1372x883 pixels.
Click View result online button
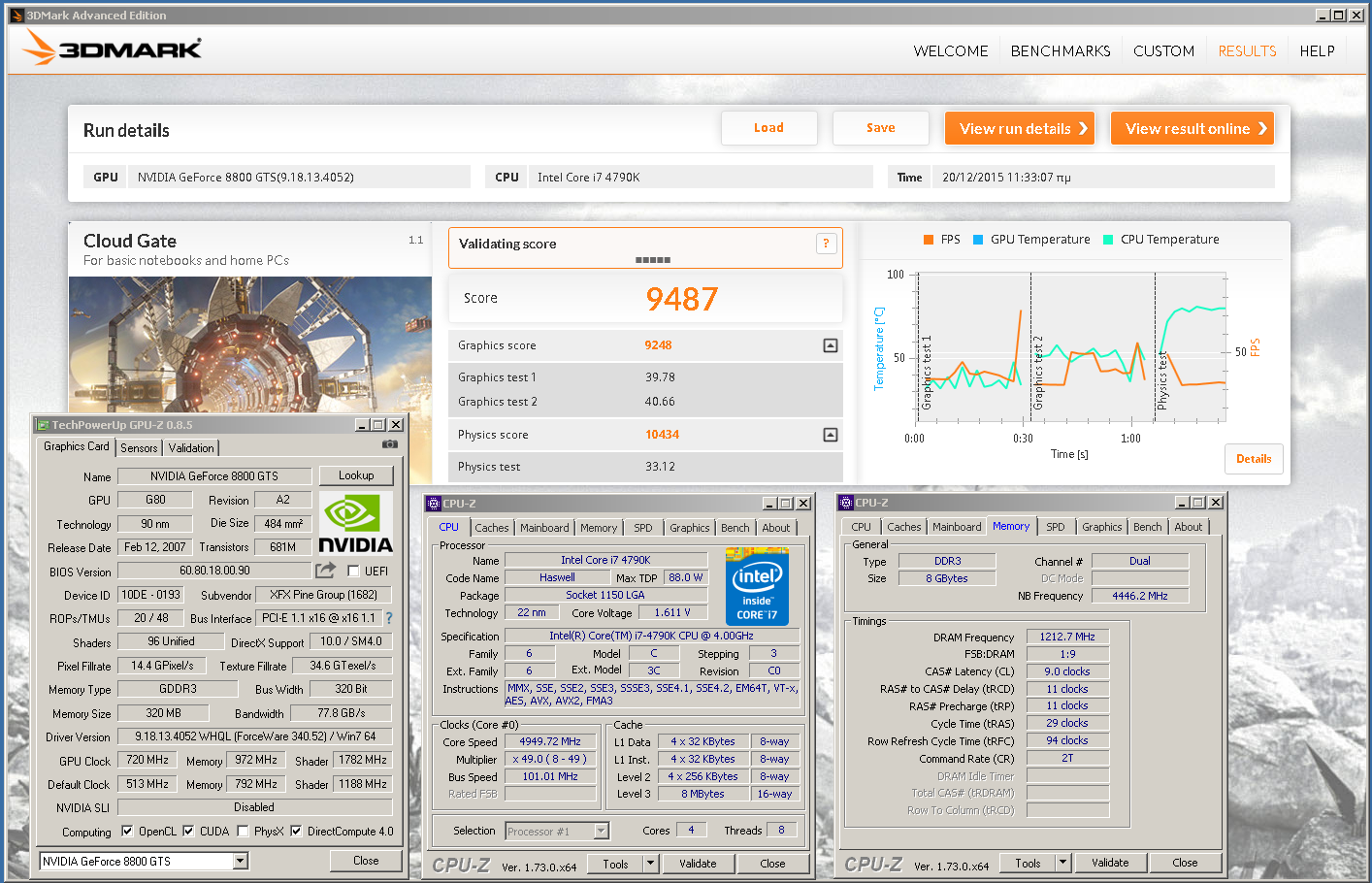click(1192, 128)
